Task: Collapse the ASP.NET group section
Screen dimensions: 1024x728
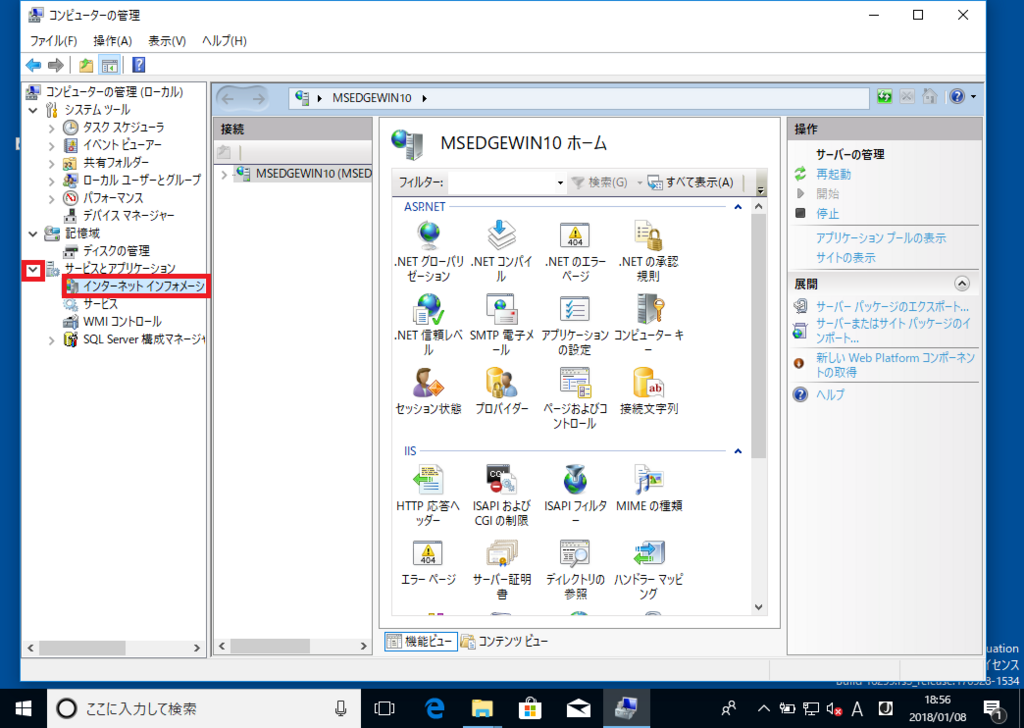Action: [738, 207]
